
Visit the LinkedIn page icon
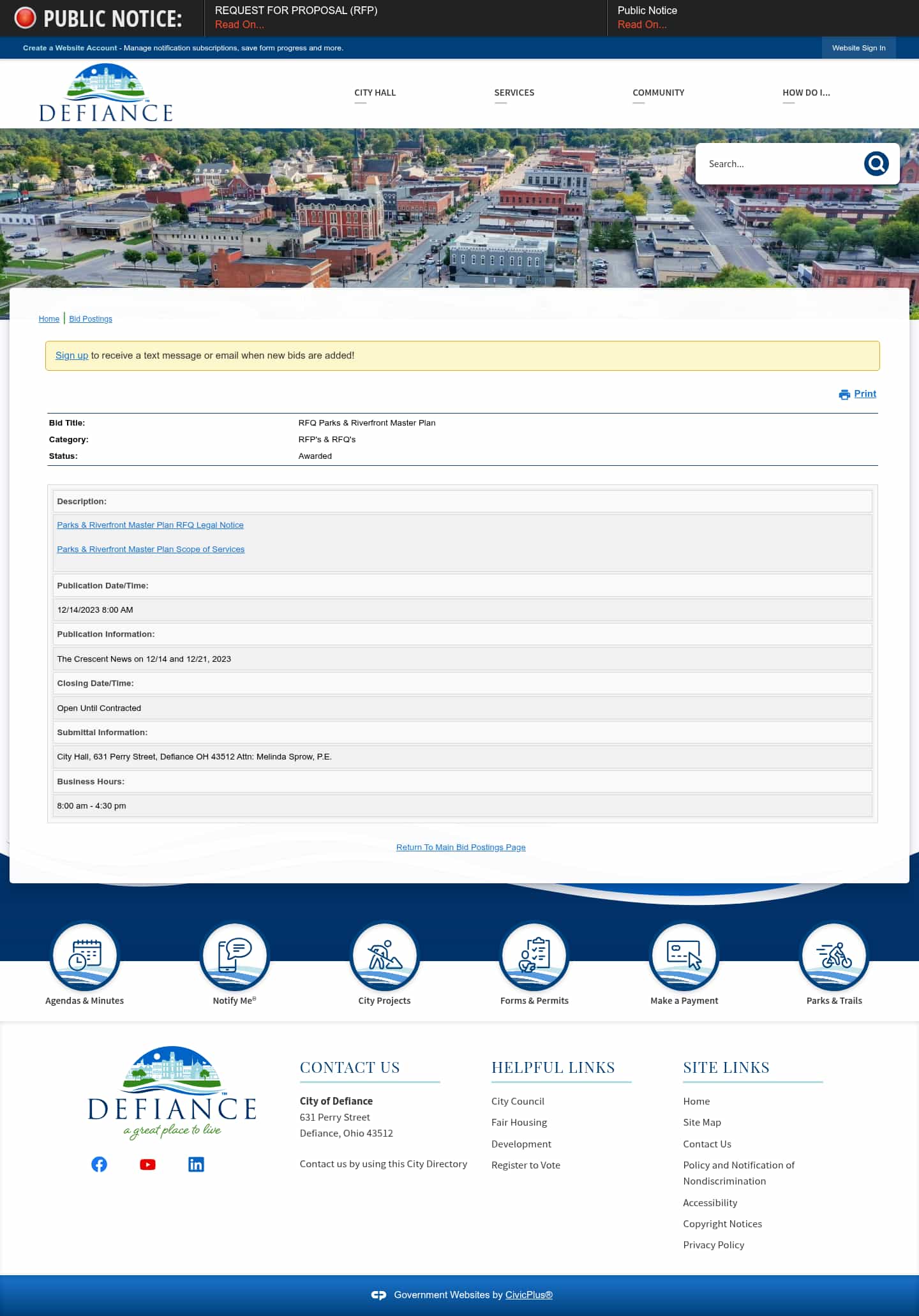pos(196,1164)
